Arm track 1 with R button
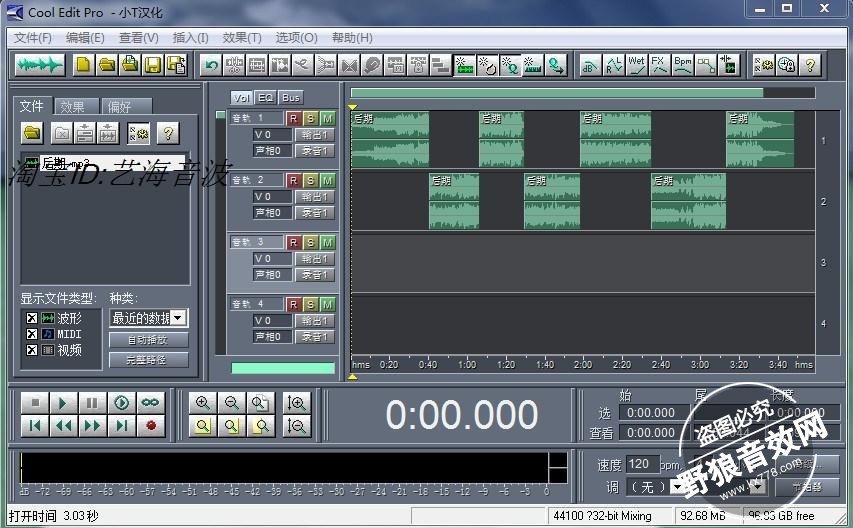This screenshot has width=853, height=528. pos(293,119)
